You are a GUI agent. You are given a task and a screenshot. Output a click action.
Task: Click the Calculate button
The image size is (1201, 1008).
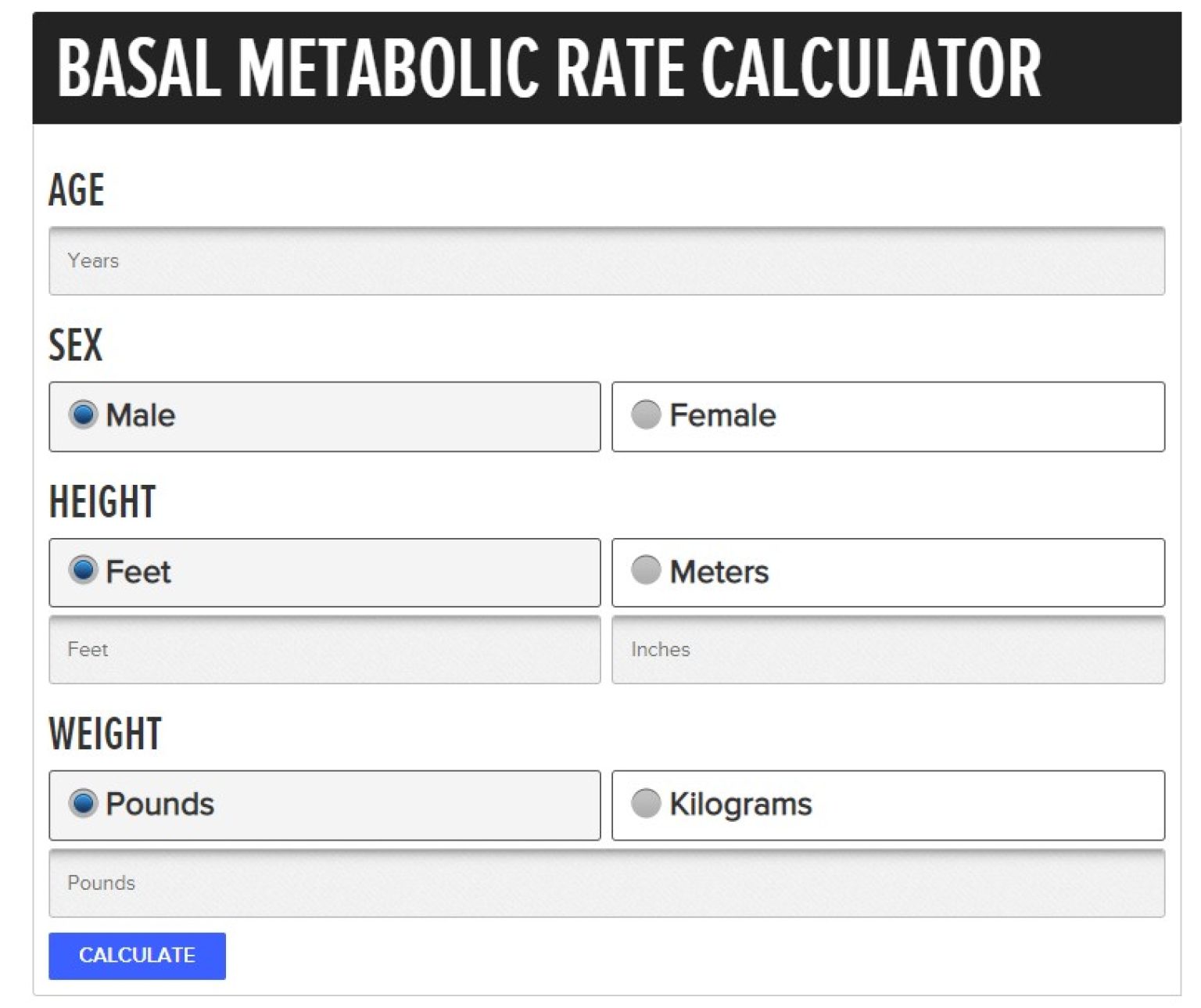tap(136, 955)
